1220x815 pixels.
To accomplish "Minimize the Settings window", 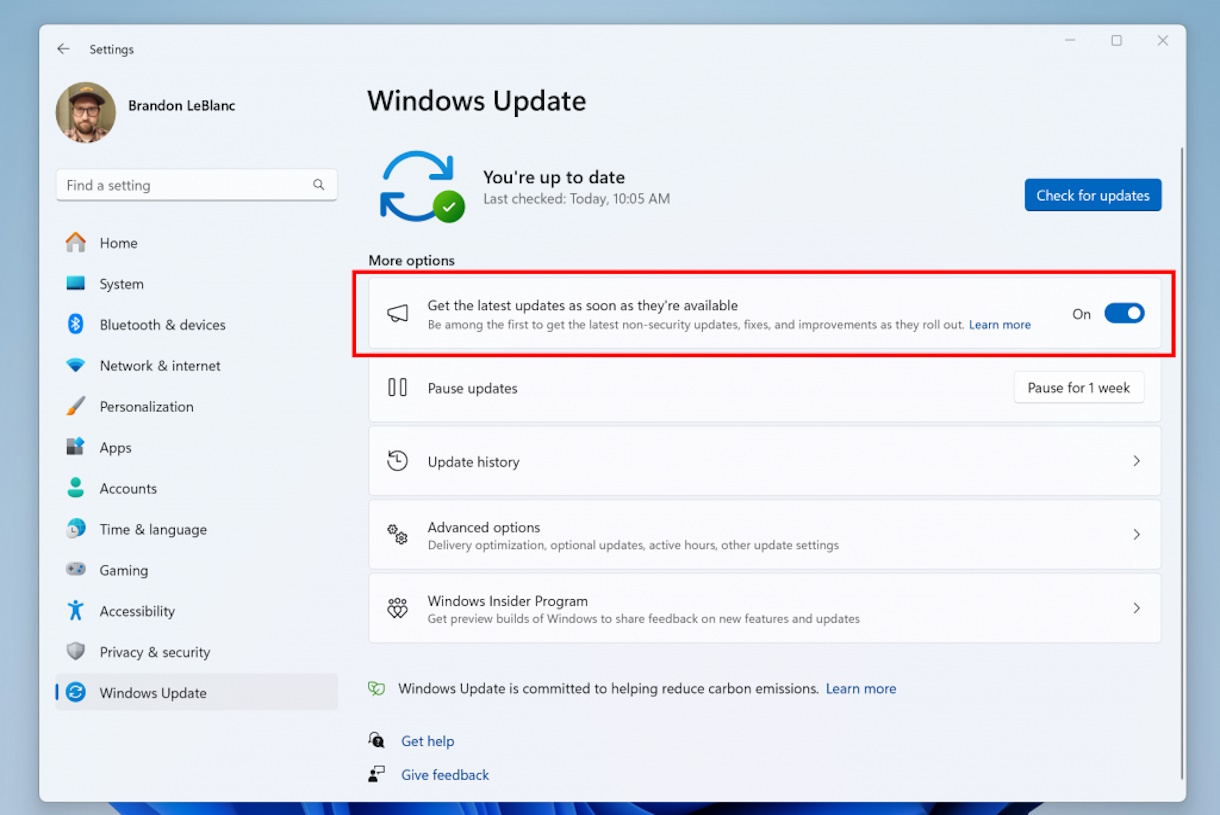I will (1070, 41).
